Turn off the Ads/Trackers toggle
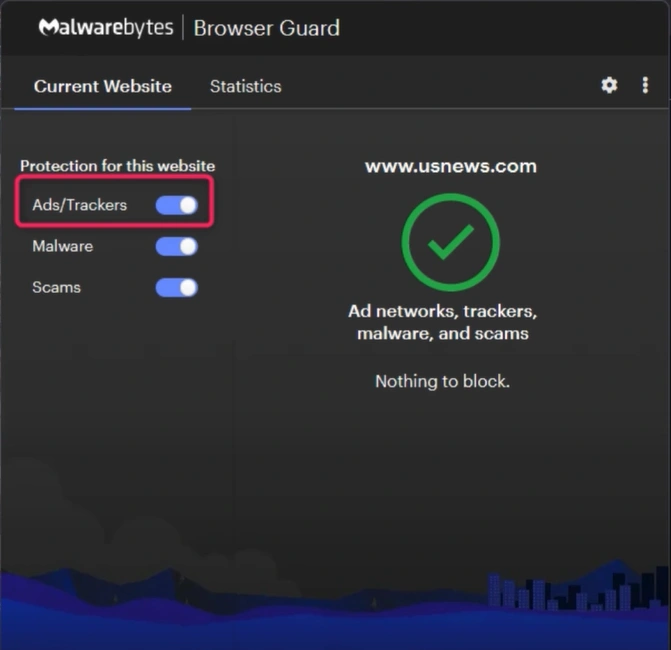Screen dimensions: 671x650 (x=176, y=205)
